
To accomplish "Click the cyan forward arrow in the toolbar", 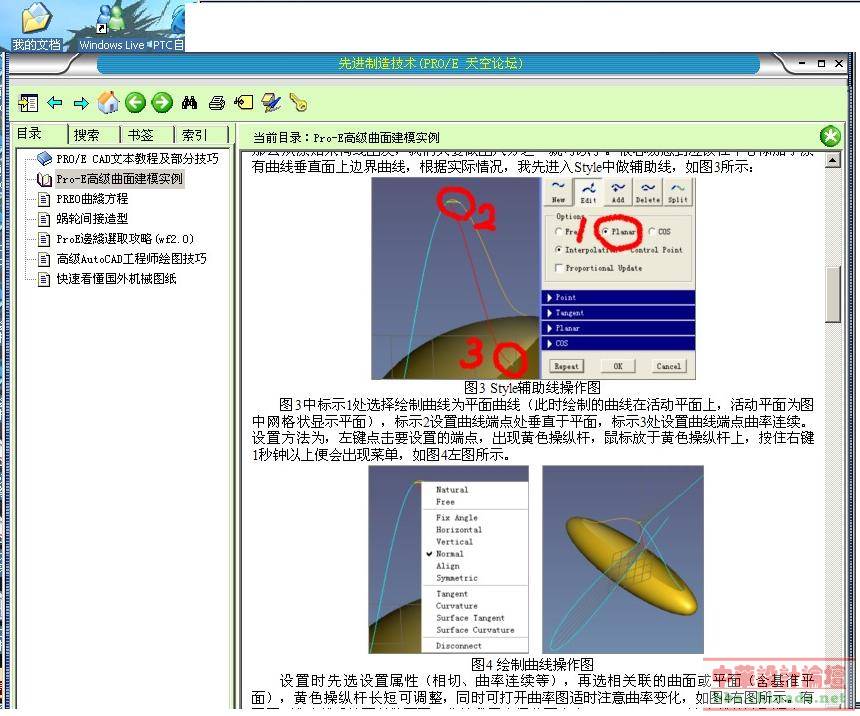I will point(81,103).
